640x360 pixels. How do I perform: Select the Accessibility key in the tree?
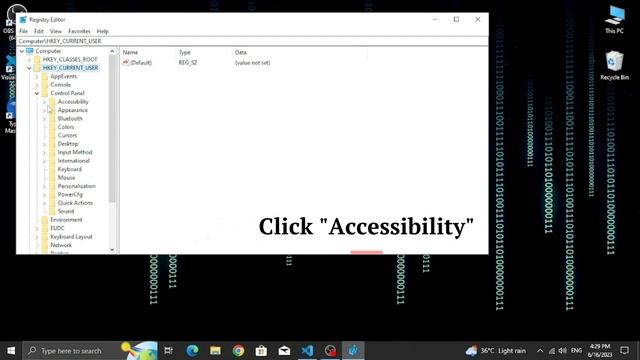(x=73, y=102)
